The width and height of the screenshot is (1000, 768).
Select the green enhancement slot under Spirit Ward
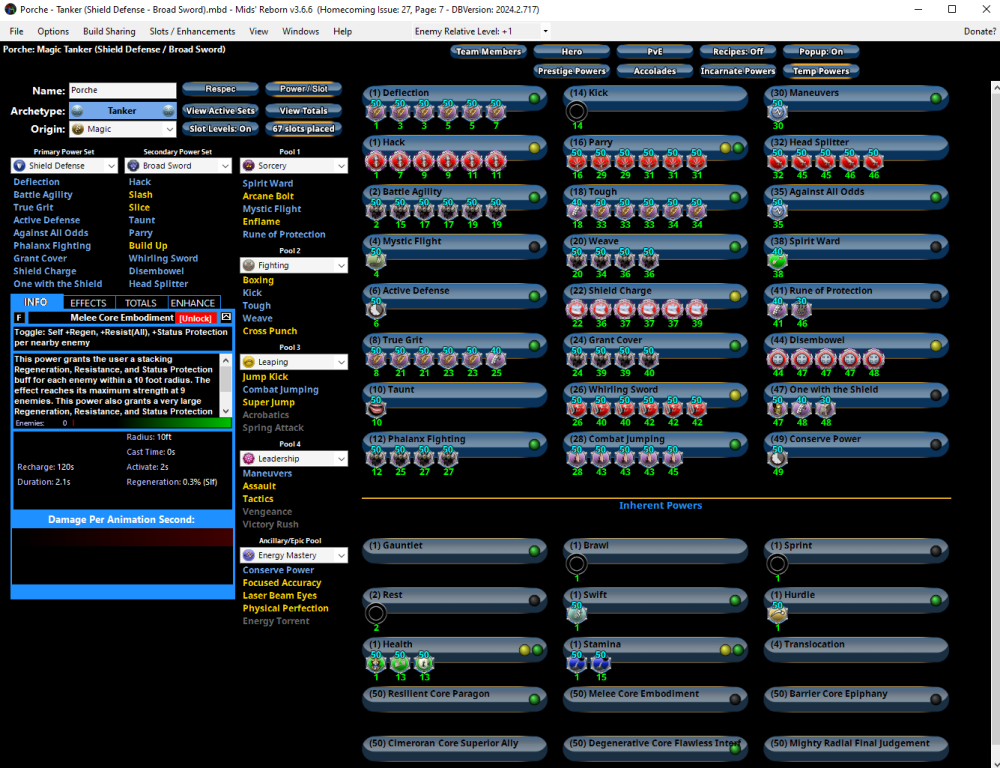point(777,260)
